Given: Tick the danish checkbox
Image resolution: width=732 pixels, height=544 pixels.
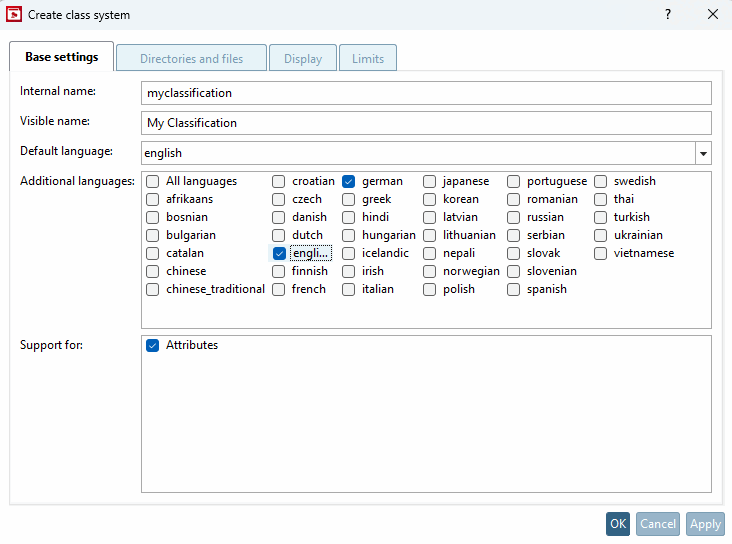Looking at the screenshot, I should 279,217.
